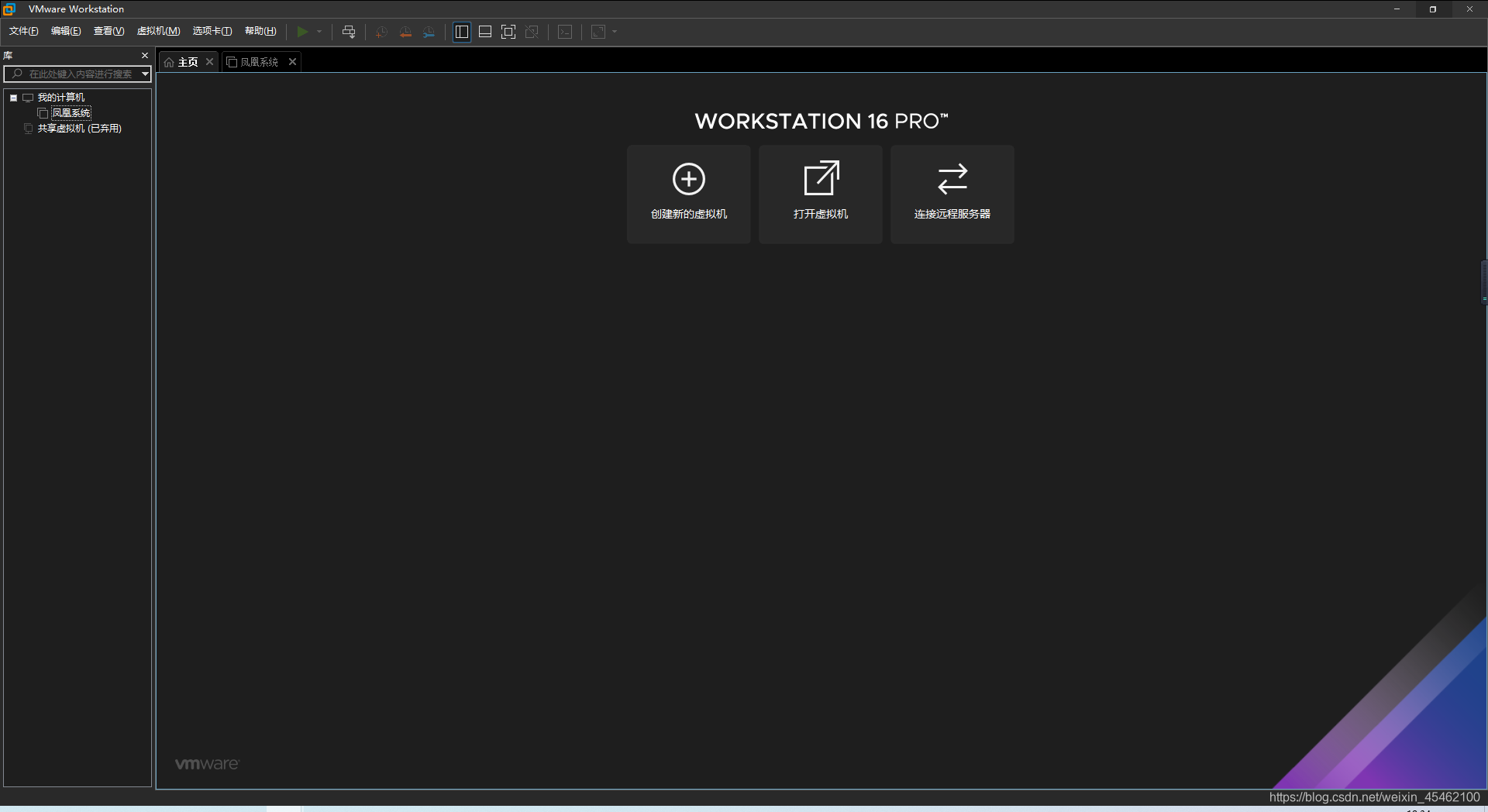
Task: Click the Unity mode toolbar icon
Action: [532, 32]
